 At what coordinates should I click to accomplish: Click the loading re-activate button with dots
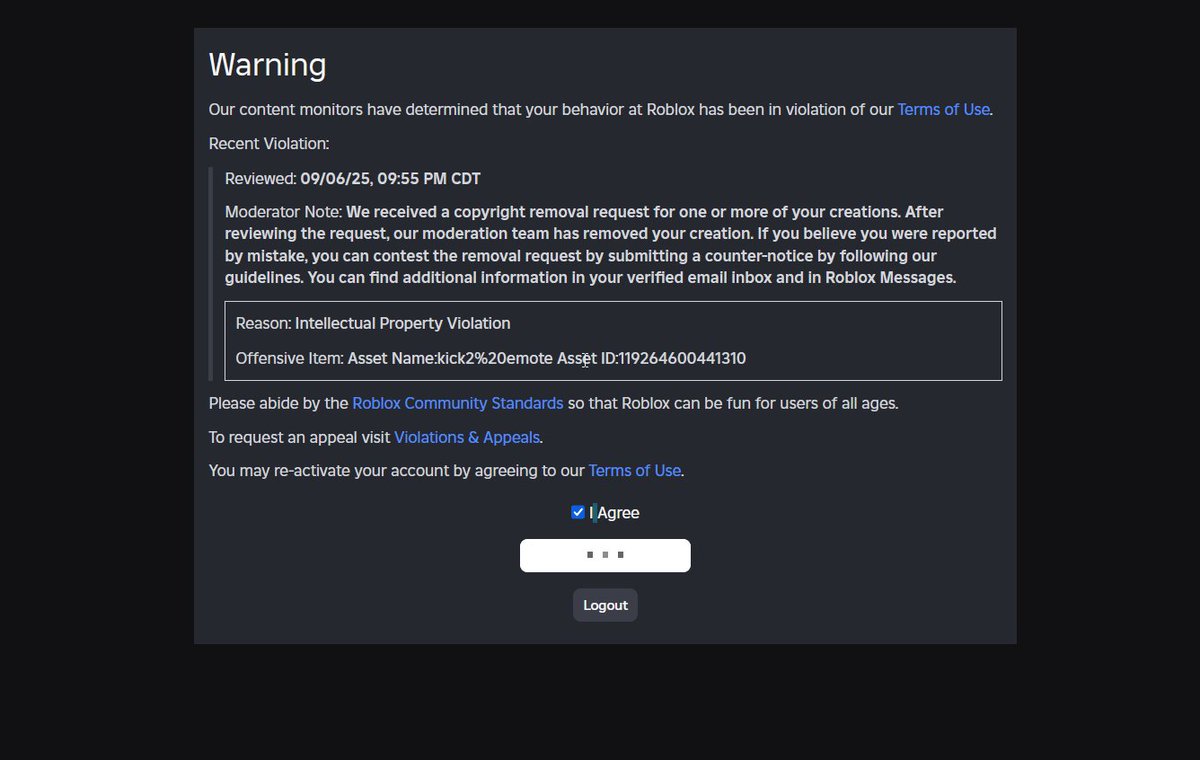(605, 555)
